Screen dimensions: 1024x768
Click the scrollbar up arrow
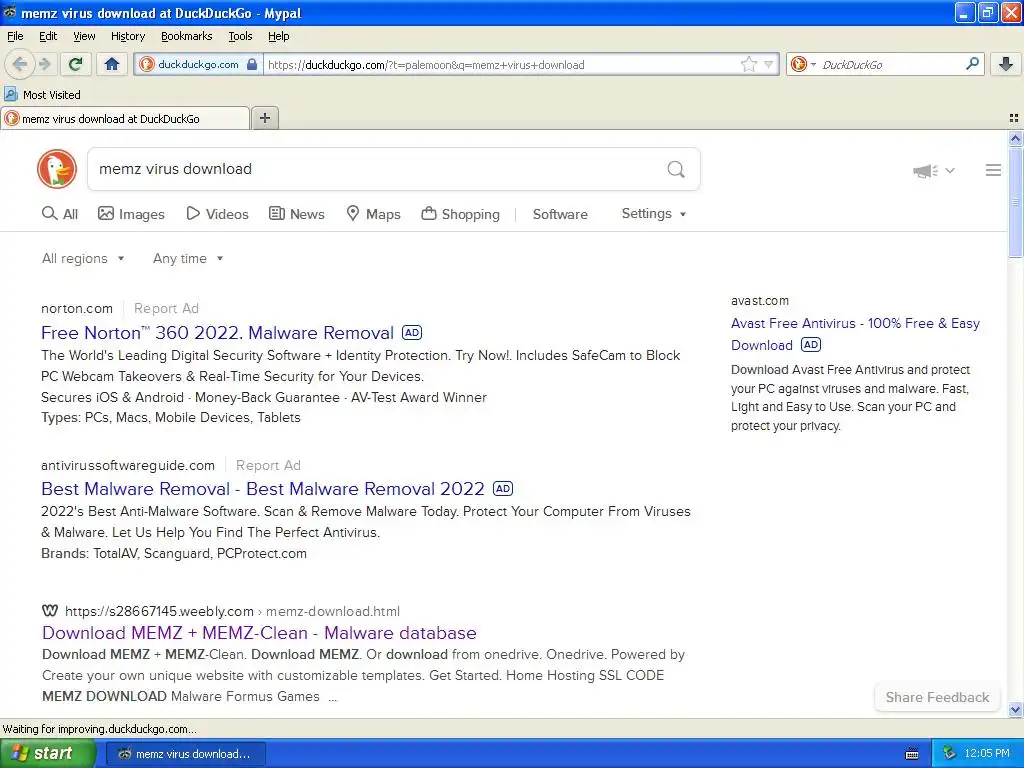(x=1015, y=138)
